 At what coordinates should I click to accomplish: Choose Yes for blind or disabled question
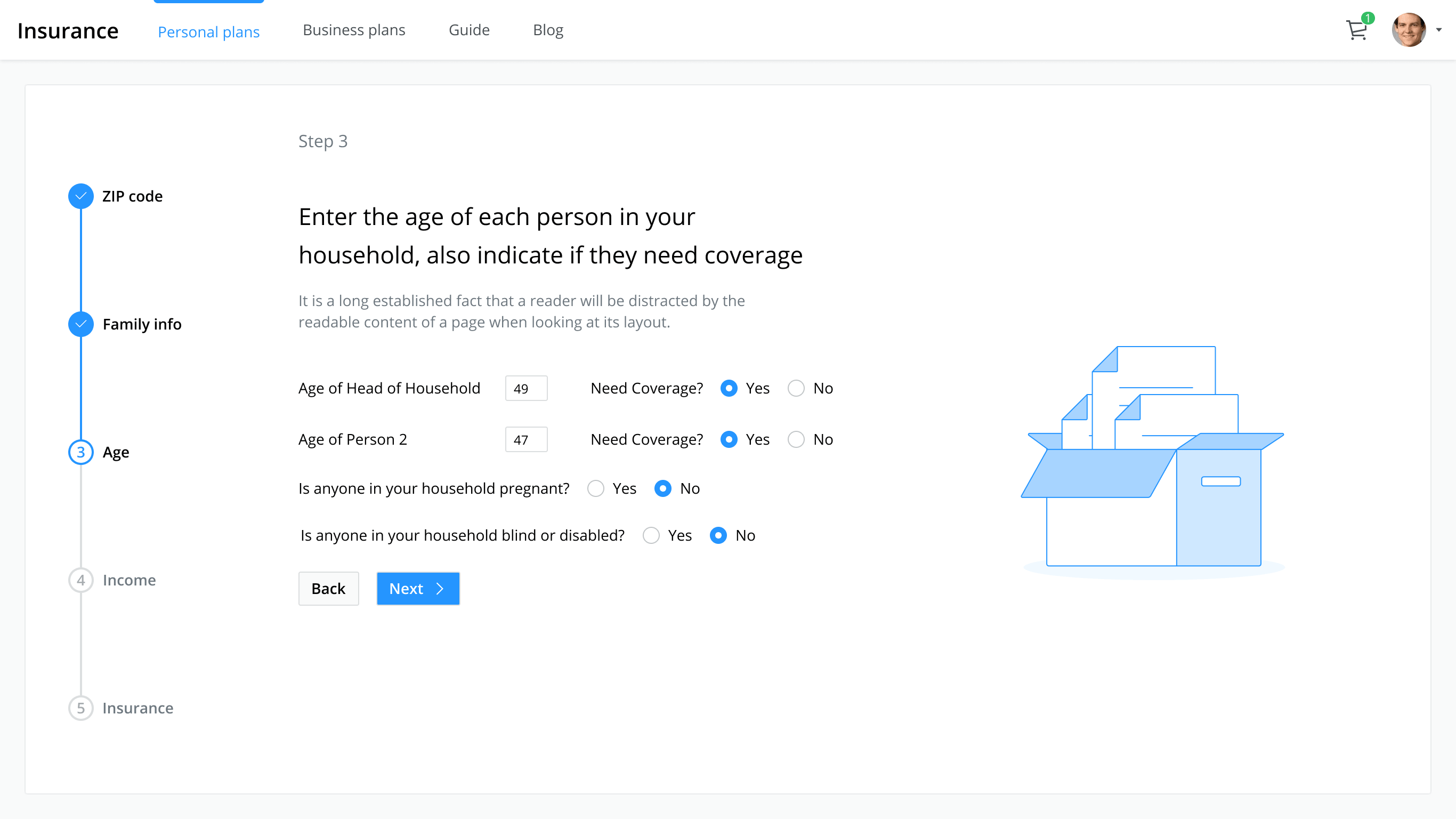click(651, 536)
